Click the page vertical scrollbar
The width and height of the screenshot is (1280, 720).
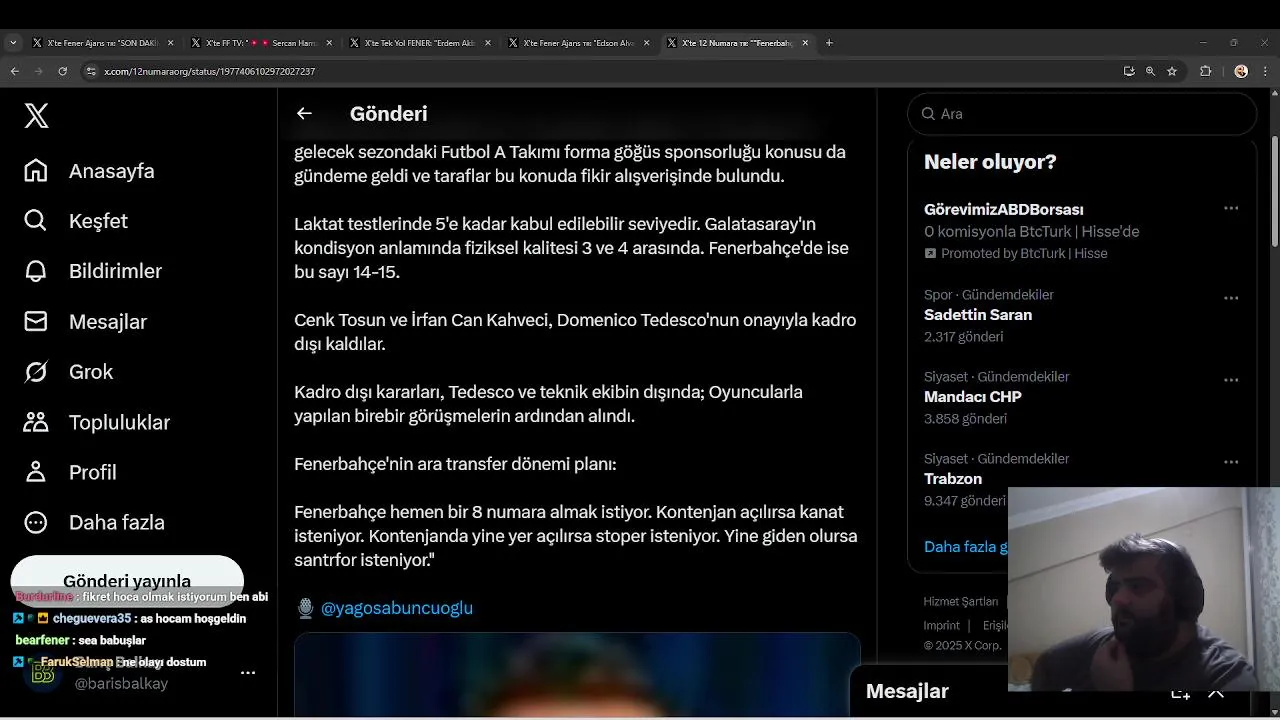[1275, 190]
